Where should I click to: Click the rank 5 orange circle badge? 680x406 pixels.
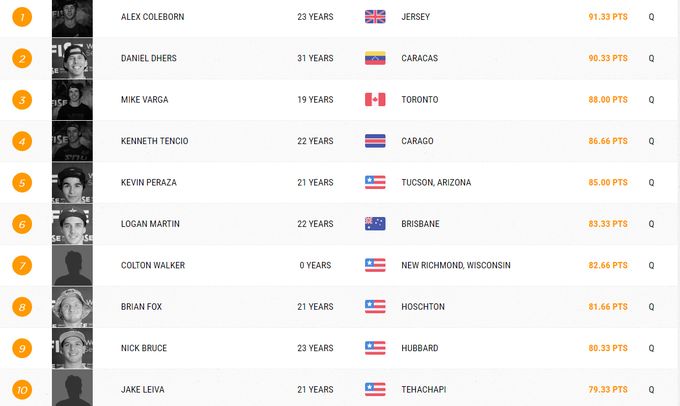tap(22, 183)
